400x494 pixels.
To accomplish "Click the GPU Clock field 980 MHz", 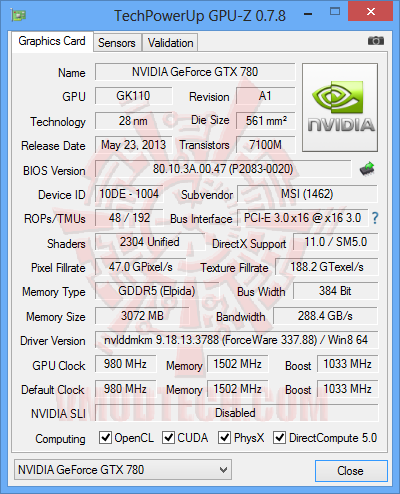I will (126, 364).
